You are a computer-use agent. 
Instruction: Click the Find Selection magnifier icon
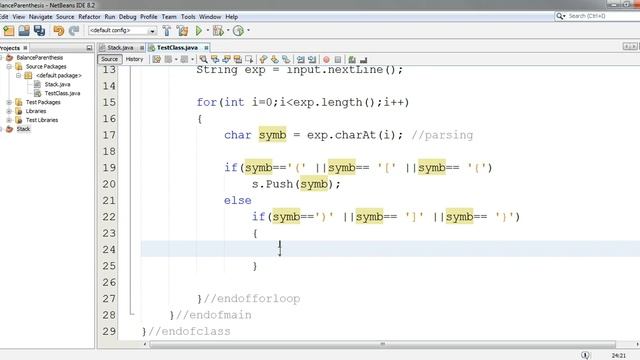203,60
